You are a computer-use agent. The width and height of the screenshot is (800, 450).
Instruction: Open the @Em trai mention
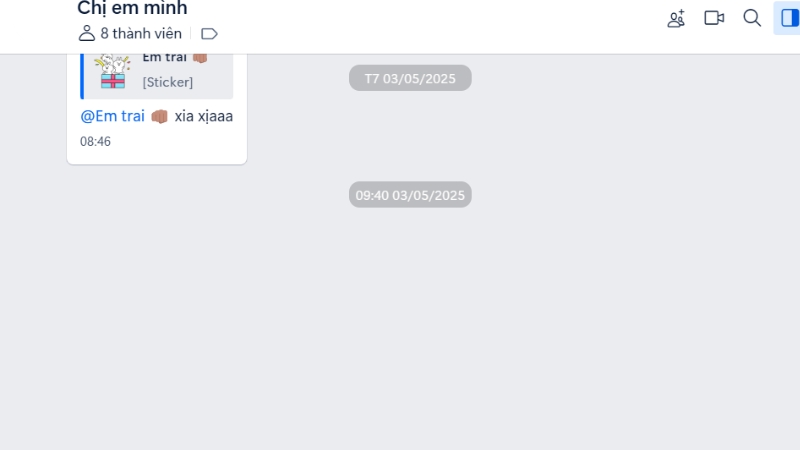pyautogui.click(x=112, y=116)
